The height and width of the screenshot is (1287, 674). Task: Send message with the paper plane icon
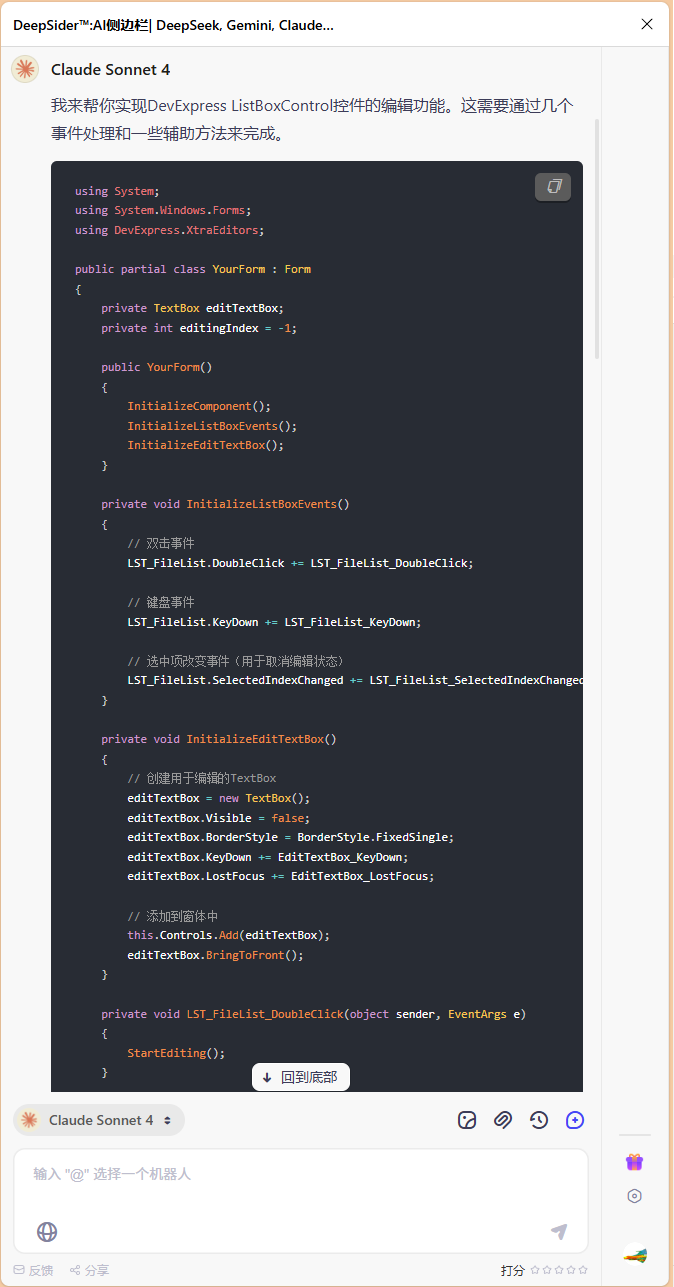pos(559,1232)
